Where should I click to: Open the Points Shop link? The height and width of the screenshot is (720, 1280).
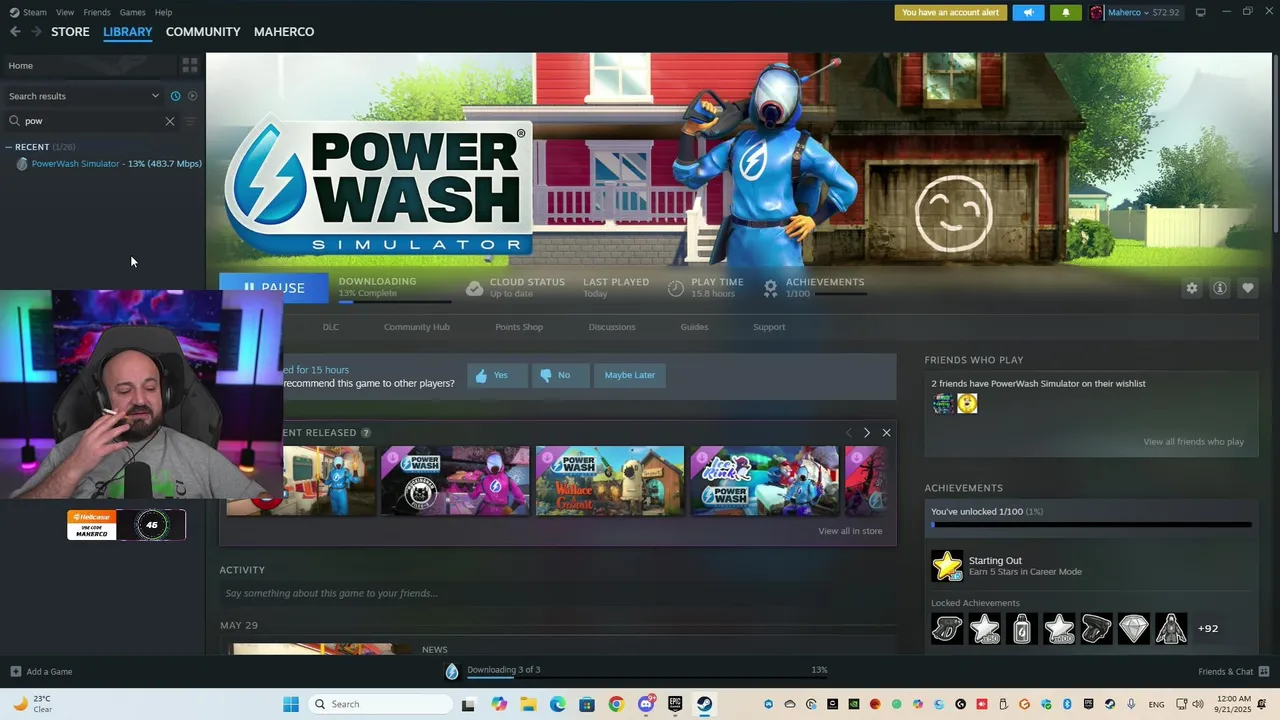519,327
